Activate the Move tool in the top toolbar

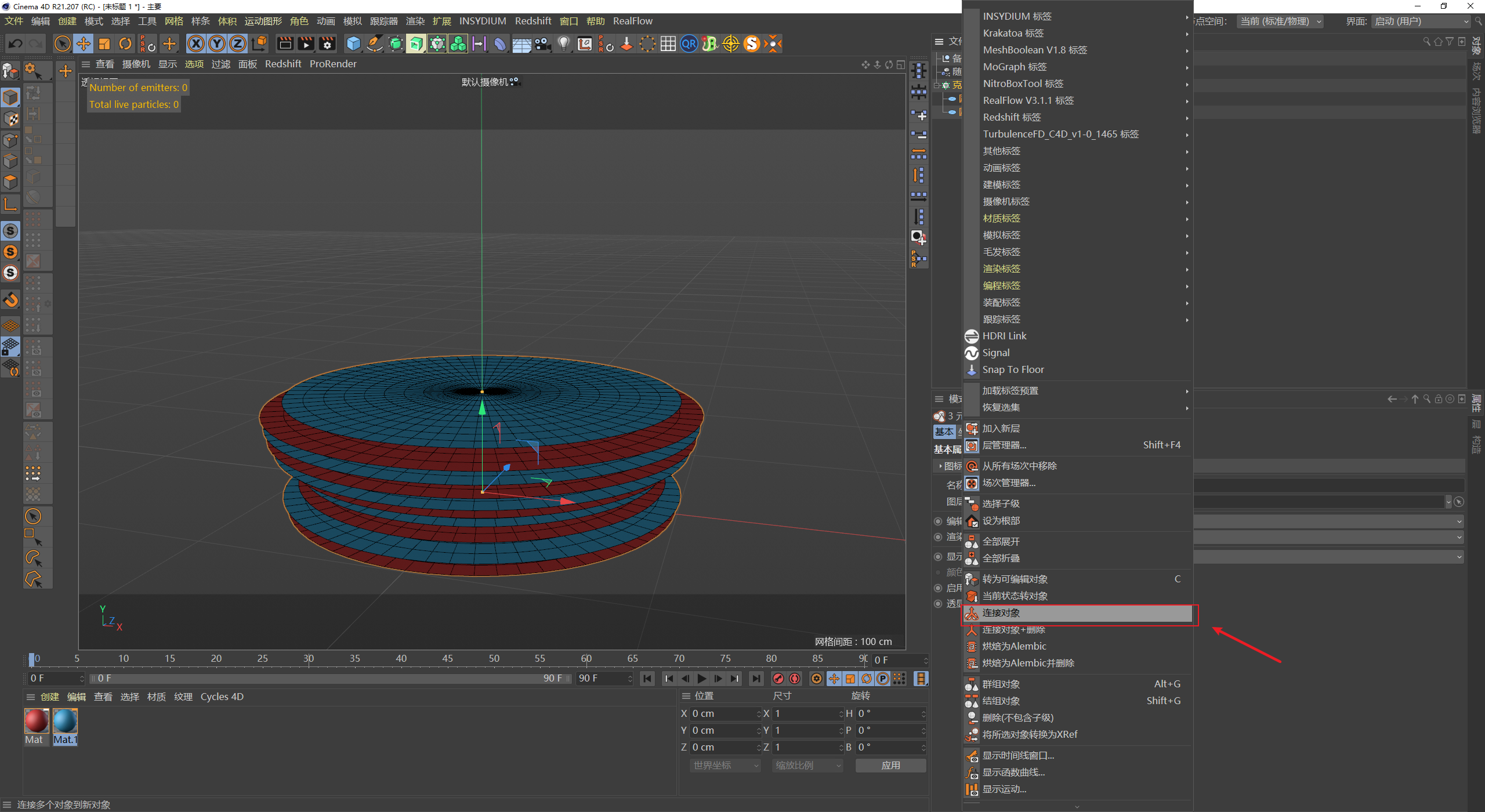[84, 43]
